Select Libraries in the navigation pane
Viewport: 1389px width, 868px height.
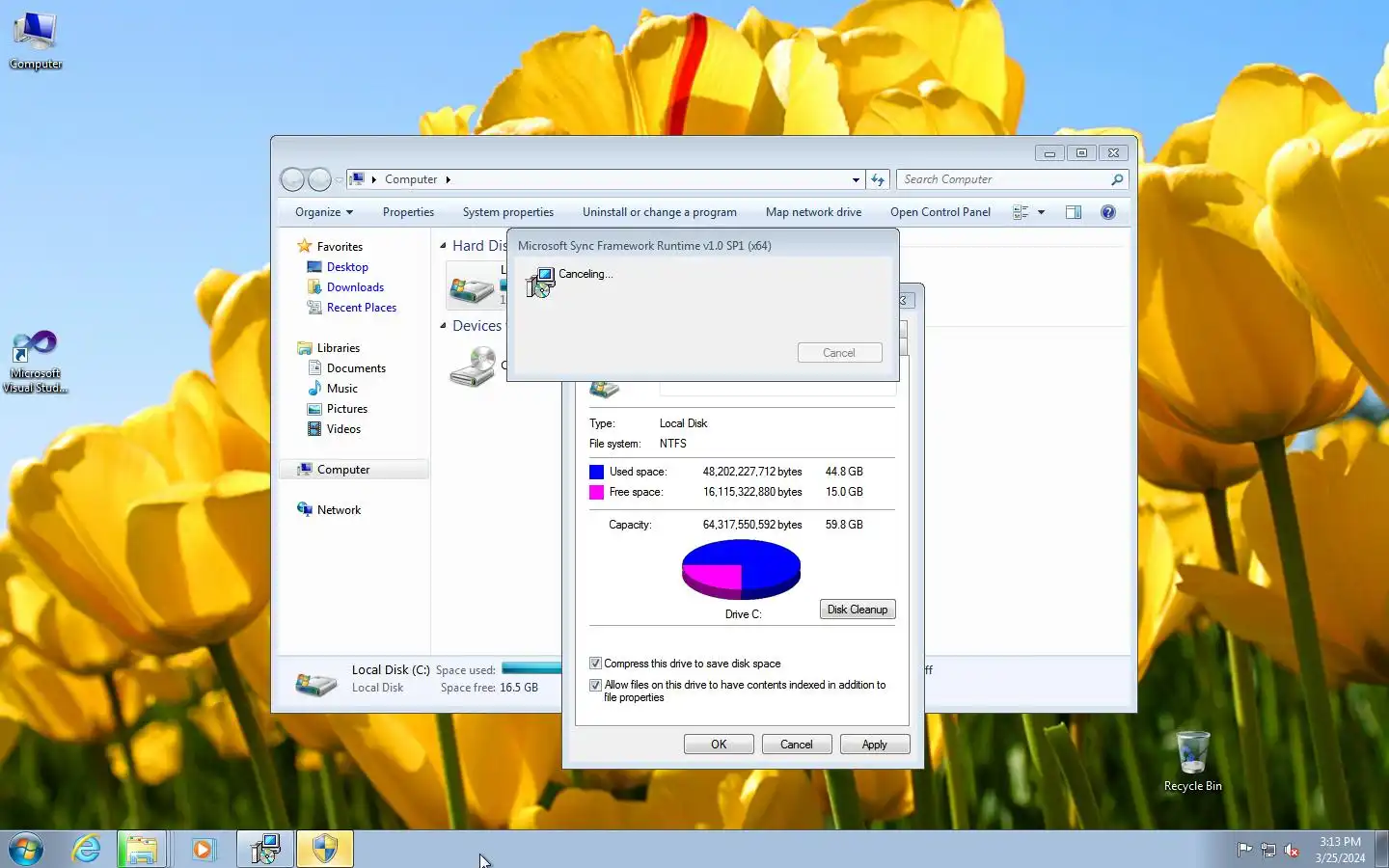tap(339, 348)
